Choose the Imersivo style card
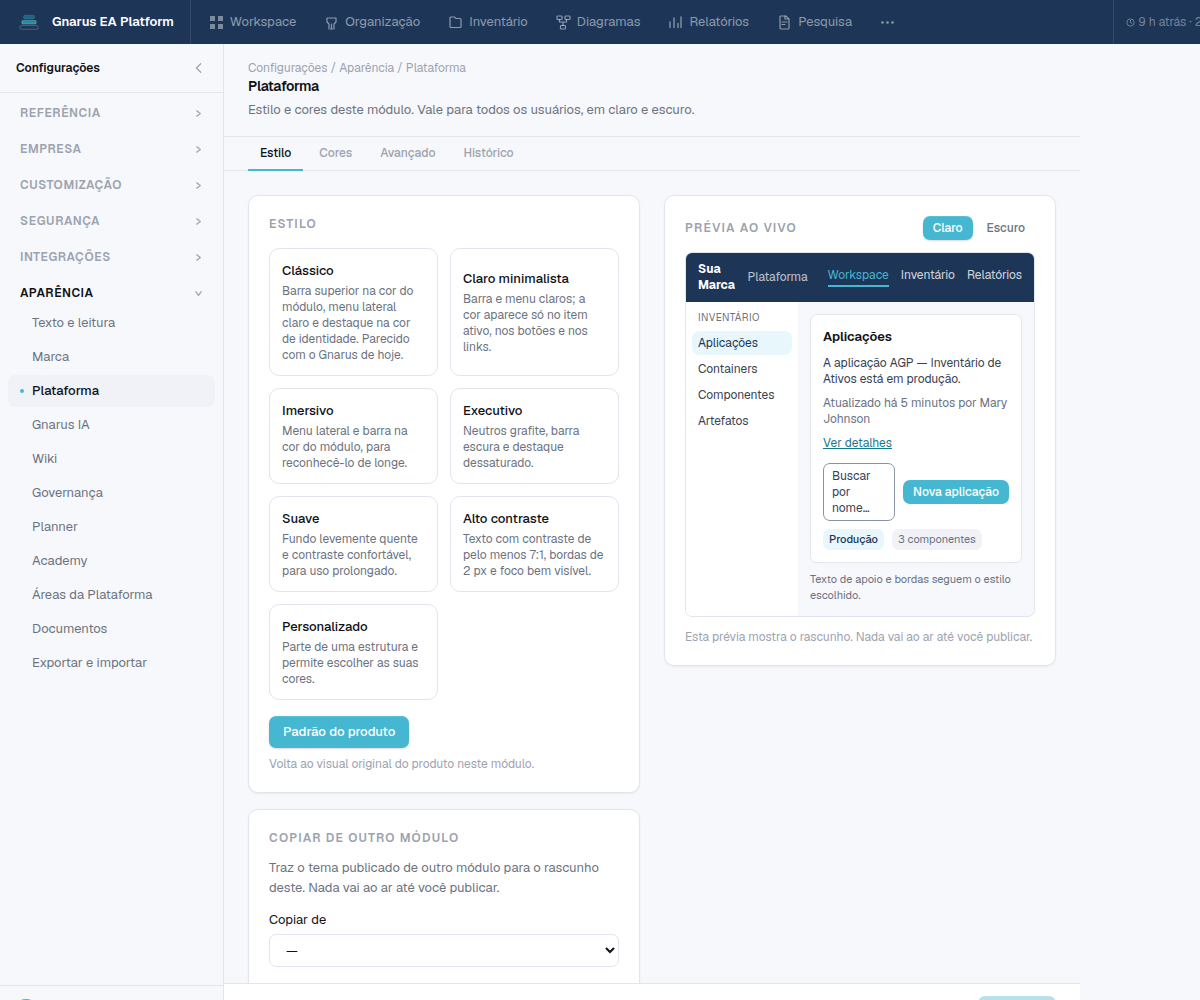1200x1000 pixels. tap(353, 436)
